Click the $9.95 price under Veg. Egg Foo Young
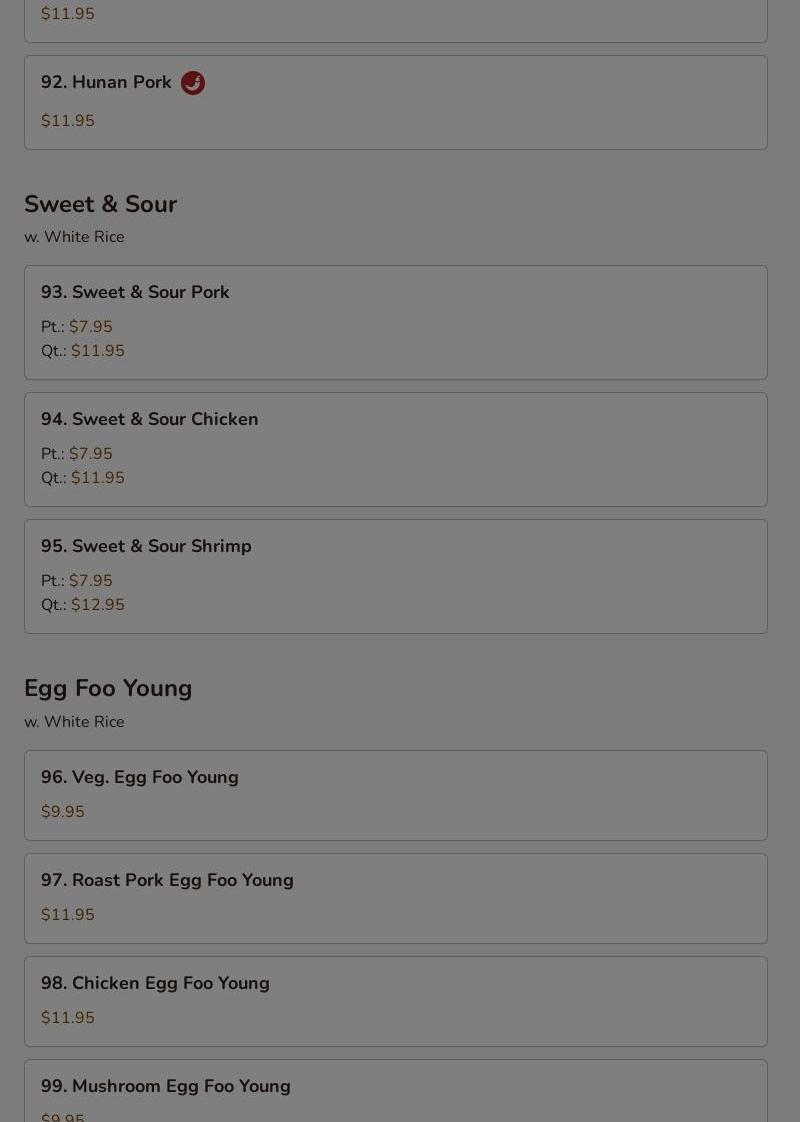The width and height of the screenshot is (800, 1122). click(63, 811)
